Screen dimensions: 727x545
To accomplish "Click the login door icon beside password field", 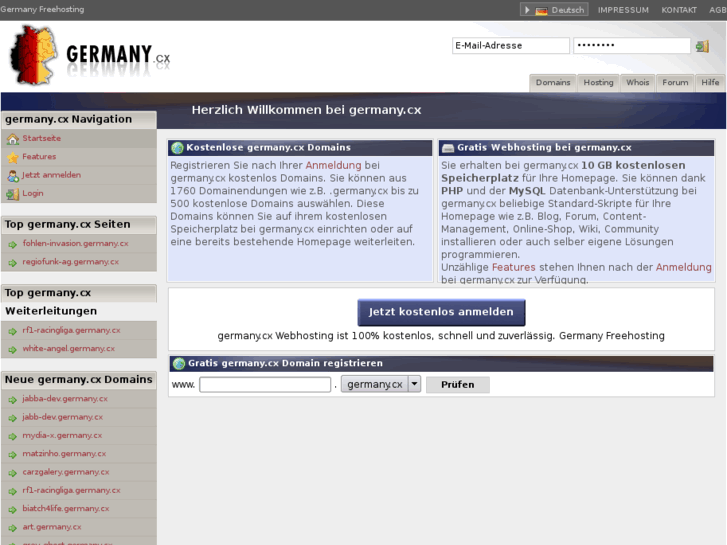I will (x=702, y=46).
